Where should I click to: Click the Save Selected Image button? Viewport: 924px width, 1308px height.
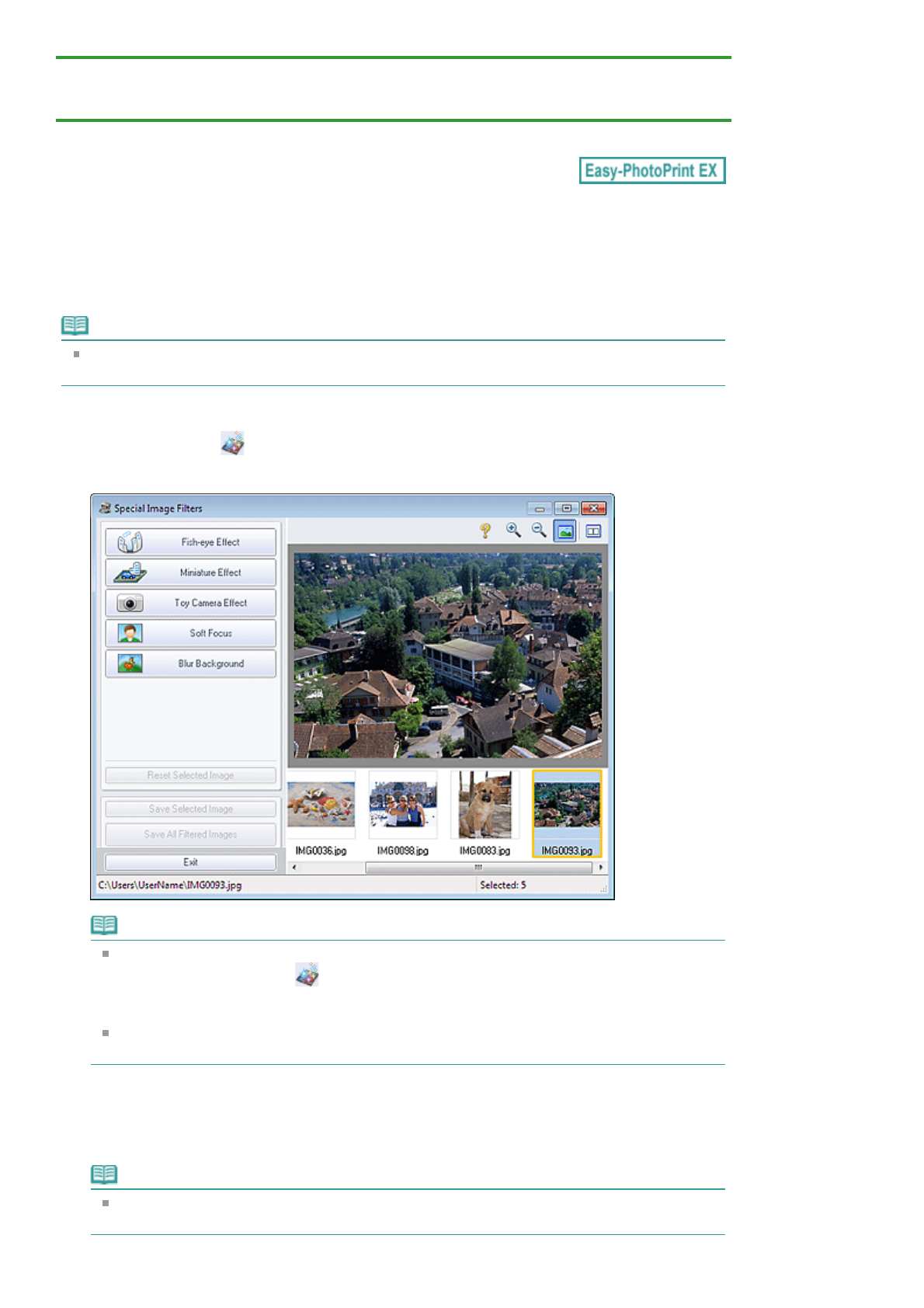point(190,809)
